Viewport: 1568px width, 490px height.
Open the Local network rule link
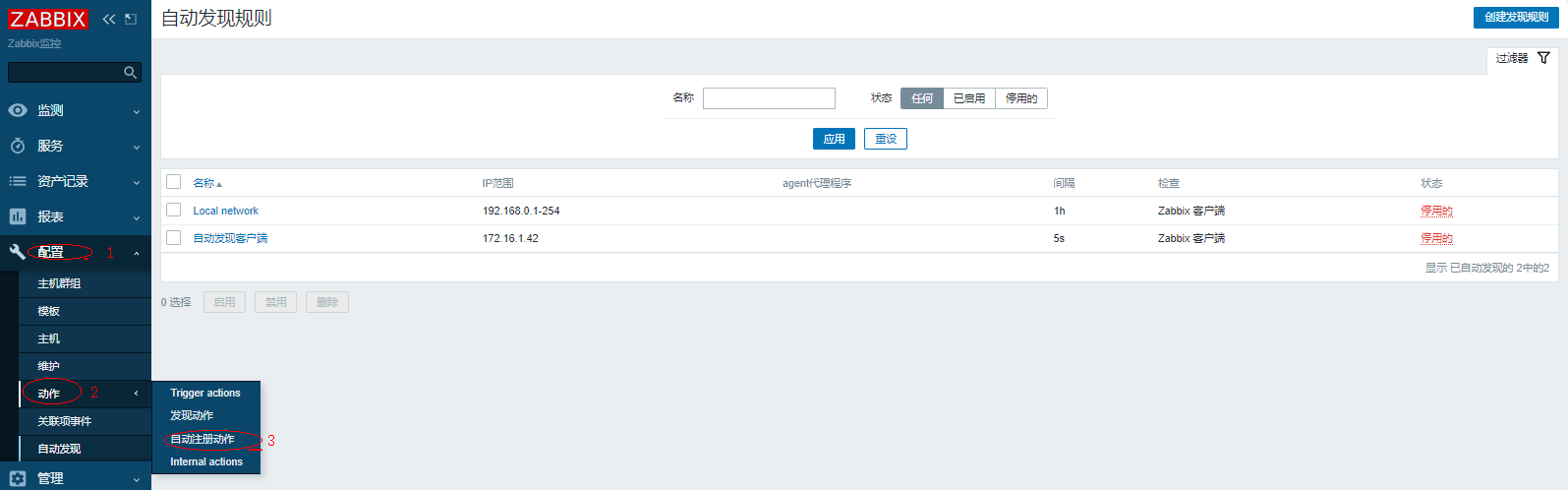point(225,211)
